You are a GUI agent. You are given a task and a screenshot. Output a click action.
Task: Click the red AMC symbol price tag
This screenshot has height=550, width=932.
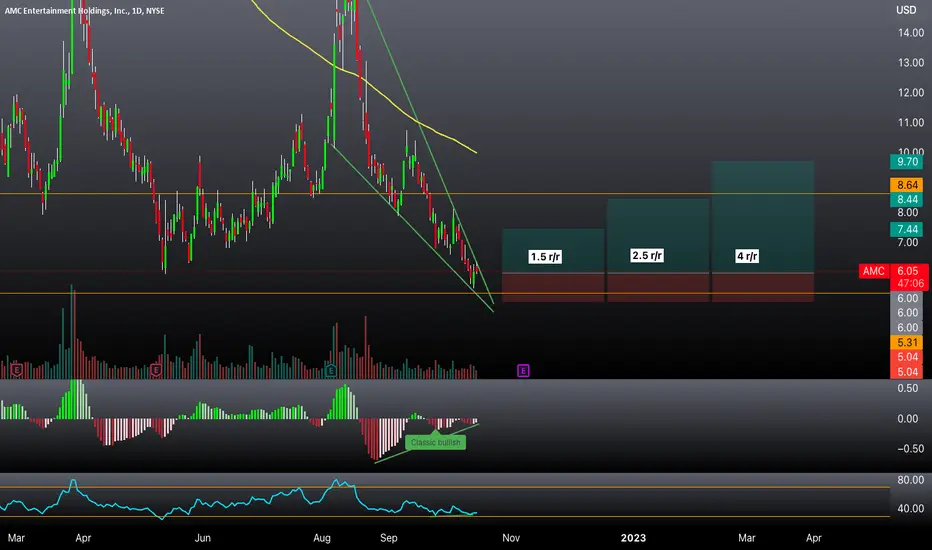tap(874, 271)
